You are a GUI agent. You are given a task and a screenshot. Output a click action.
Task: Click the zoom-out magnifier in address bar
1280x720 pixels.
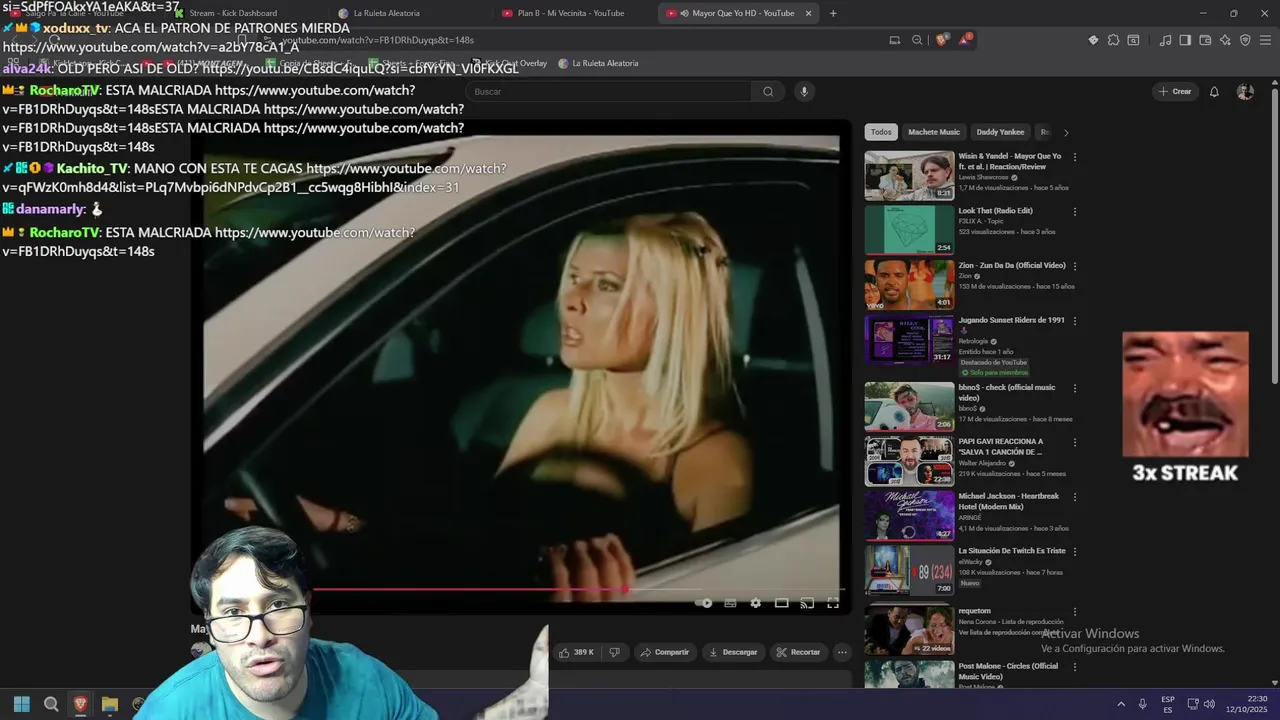pyautogui.click(x=917, y=40)
